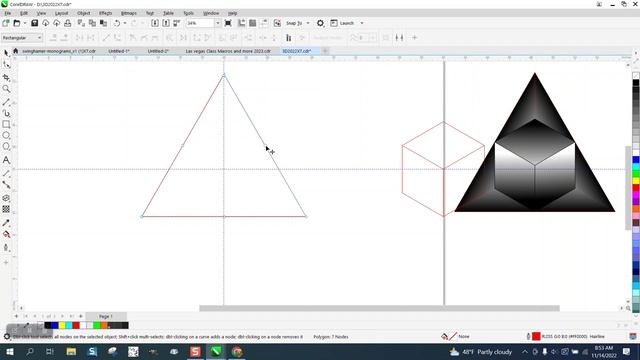Image resolution: width=640 pixels, height=360 pixels.
Task: Pick the green swatch in the document palette
Action: tap(97, 325)
